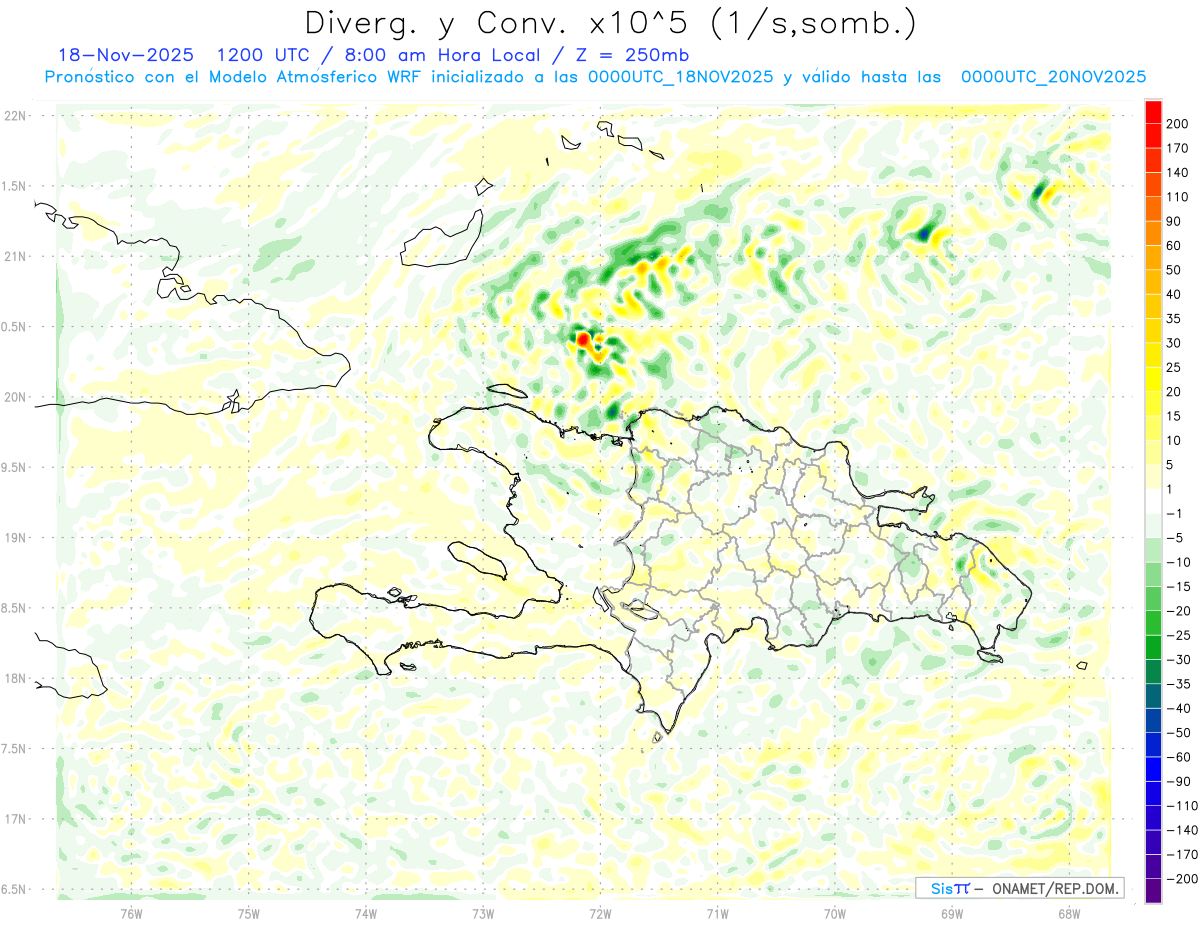Click the '74W' longitude label
Viewport: 1200px width, 927px height.
click(365, 913)
